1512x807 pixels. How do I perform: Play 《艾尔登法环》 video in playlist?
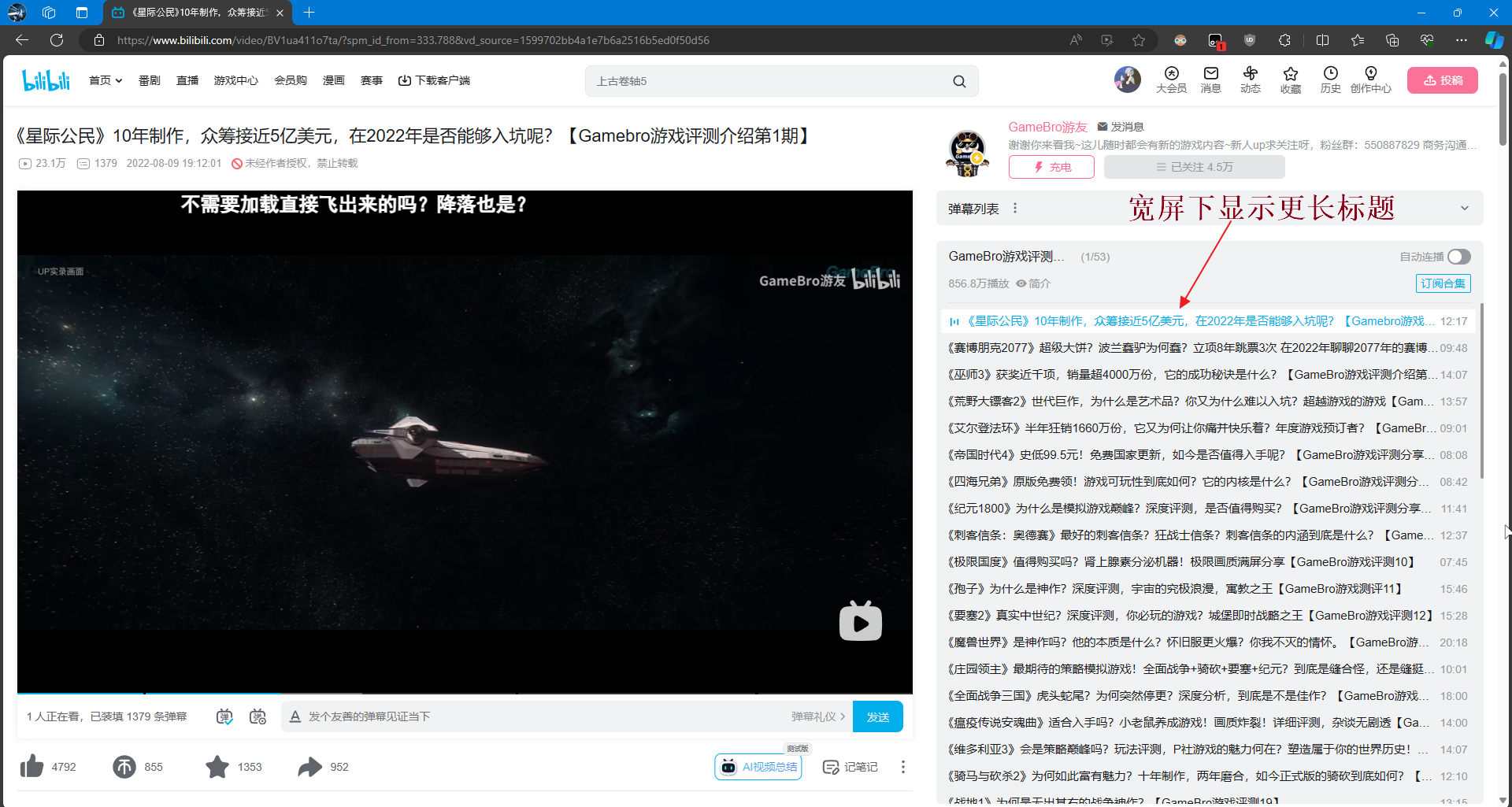click(1207, 428)
